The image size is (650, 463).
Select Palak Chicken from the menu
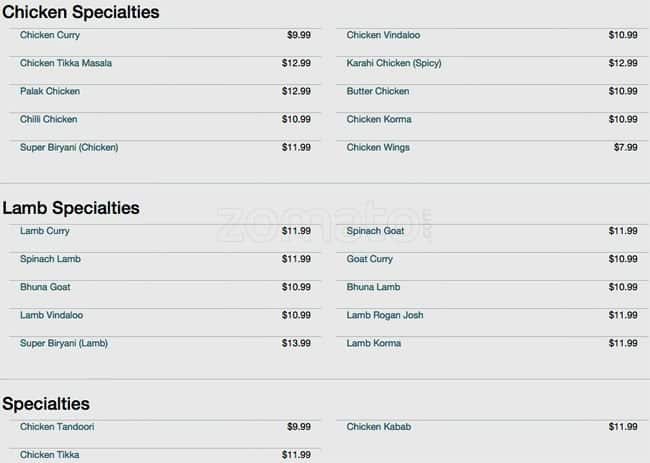[50, 92]
